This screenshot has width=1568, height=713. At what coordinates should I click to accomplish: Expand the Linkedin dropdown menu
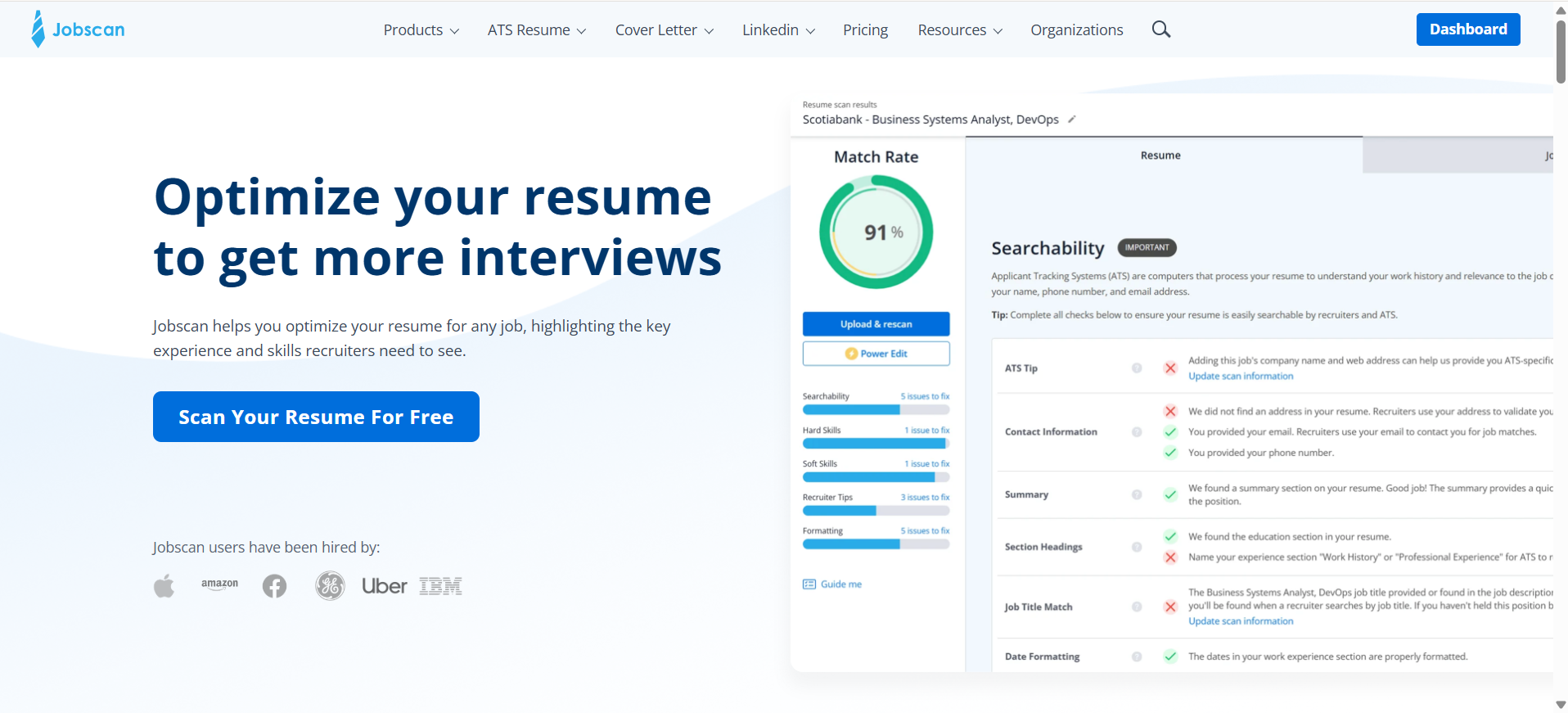coord(778,30)
